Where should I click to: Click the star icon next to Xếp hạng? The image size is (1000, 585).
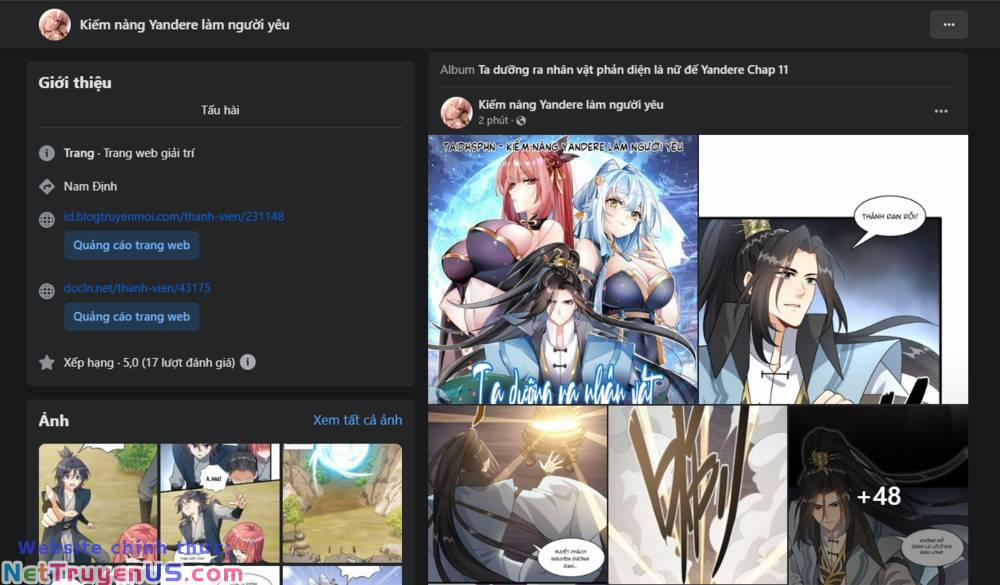tap(47, 362)
